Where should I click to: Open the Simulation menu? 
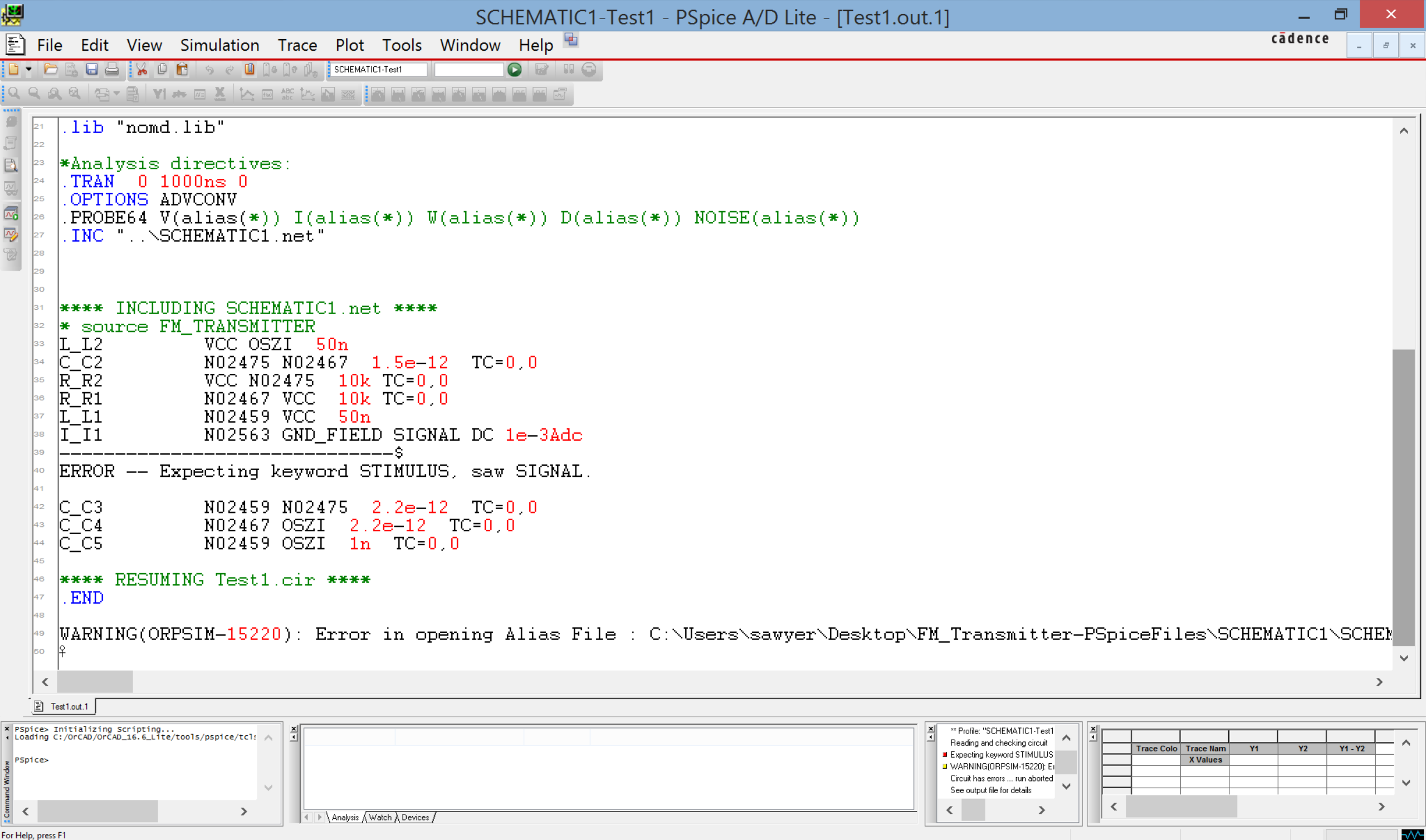pyautogui.click(x=219, y=45)
